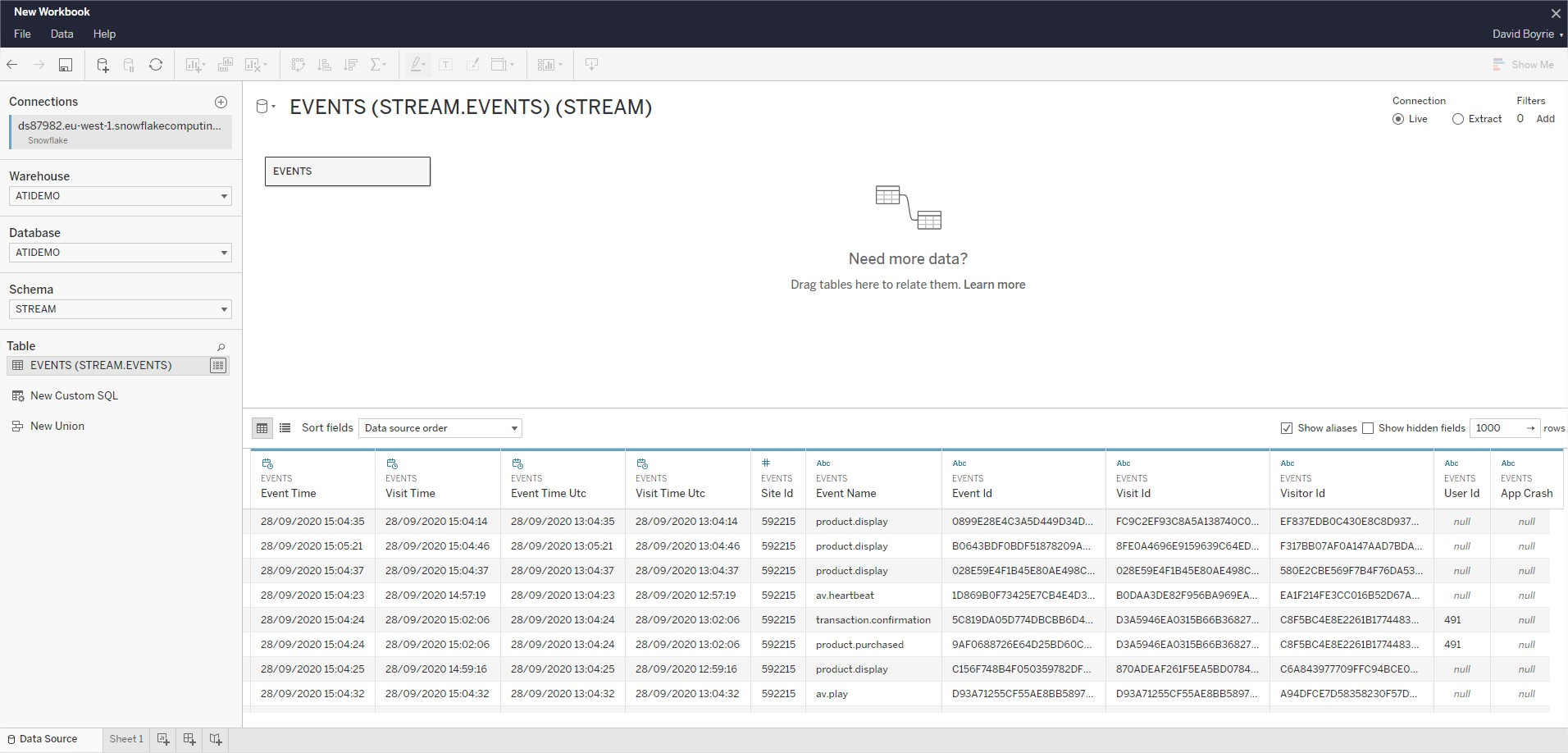
Task: Enable the Show hidden fields checkbox
Action: click(x=1368, y=428)
